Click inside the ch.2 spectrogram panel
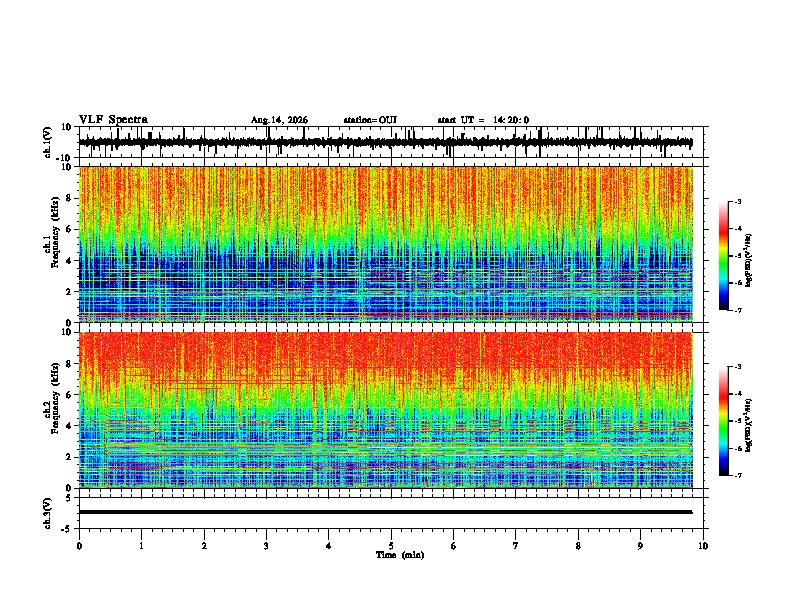The height and width of the screenshot is (612, 792). point(385,410)
